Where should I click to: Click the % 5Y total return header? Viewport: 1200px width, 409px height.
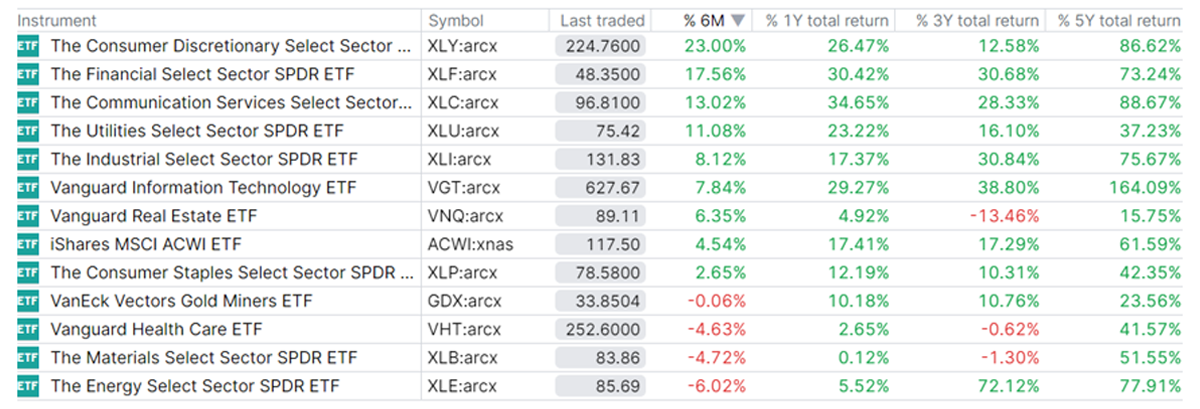coord(1119,21)
